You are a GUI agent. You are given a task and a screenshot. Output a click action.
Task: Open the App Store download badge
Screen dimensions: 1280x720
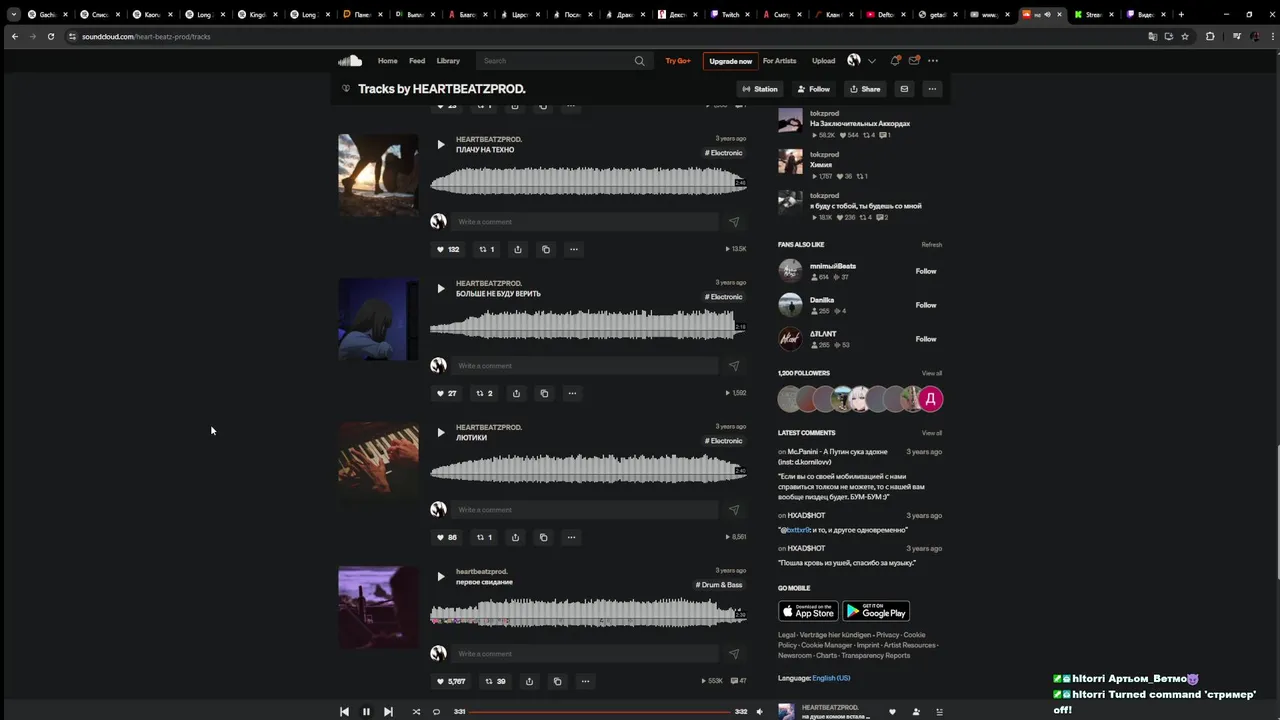pos(808,611)
